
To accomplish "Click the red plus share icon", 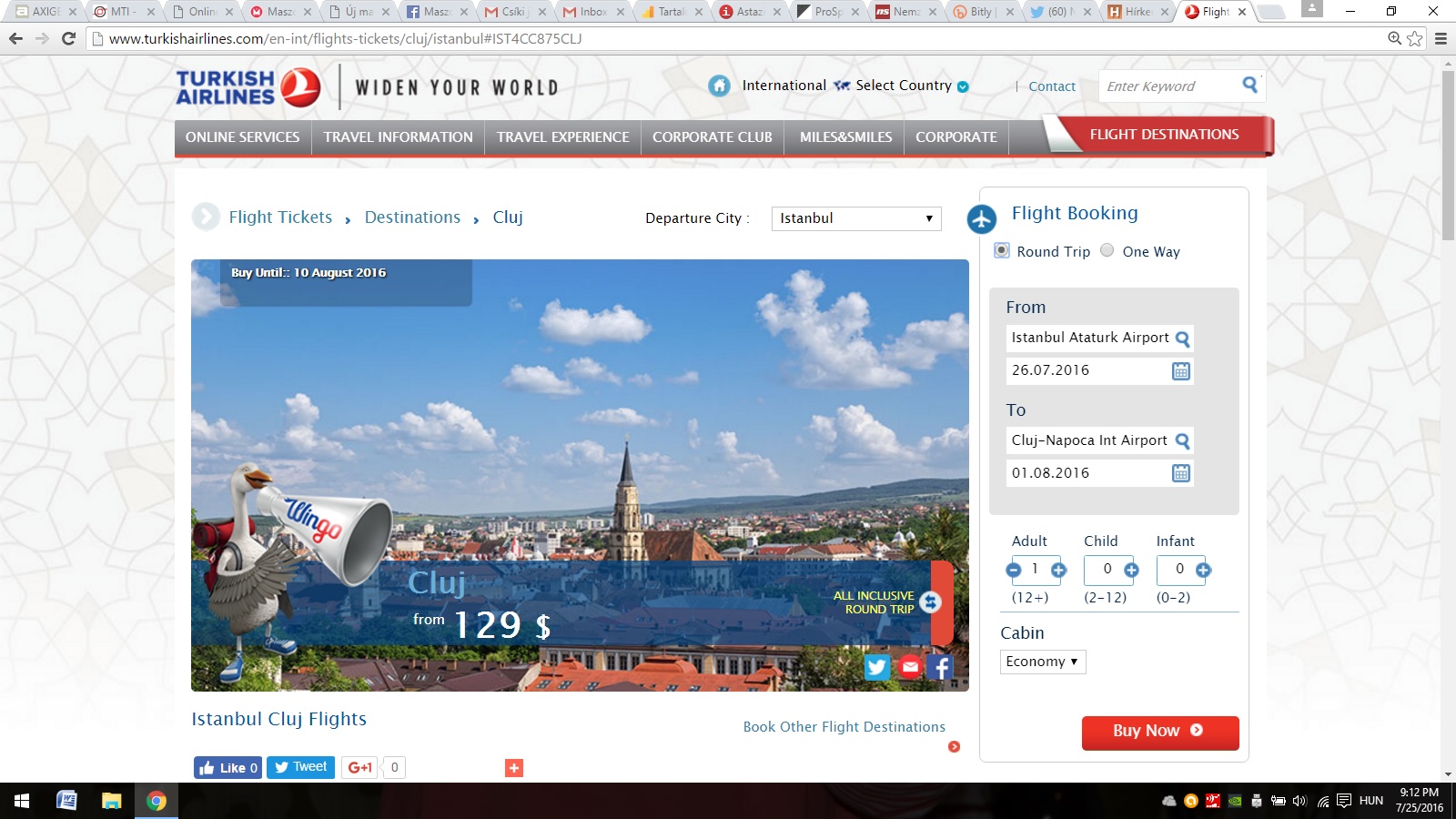I will coord(514,768).
